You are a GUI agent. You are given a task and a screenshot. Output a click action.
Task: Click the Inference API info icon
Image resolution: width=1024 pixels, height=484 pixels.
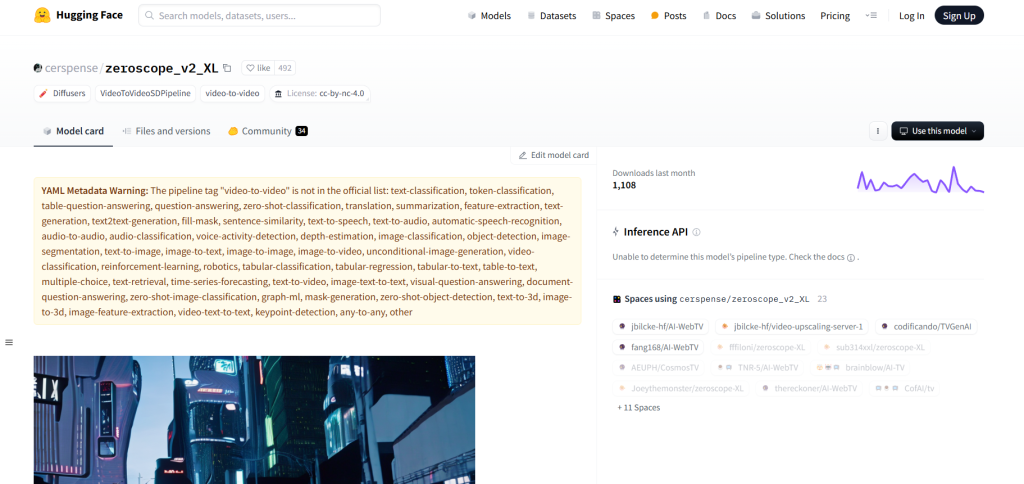pyautogui.click(x=697, y=232)
